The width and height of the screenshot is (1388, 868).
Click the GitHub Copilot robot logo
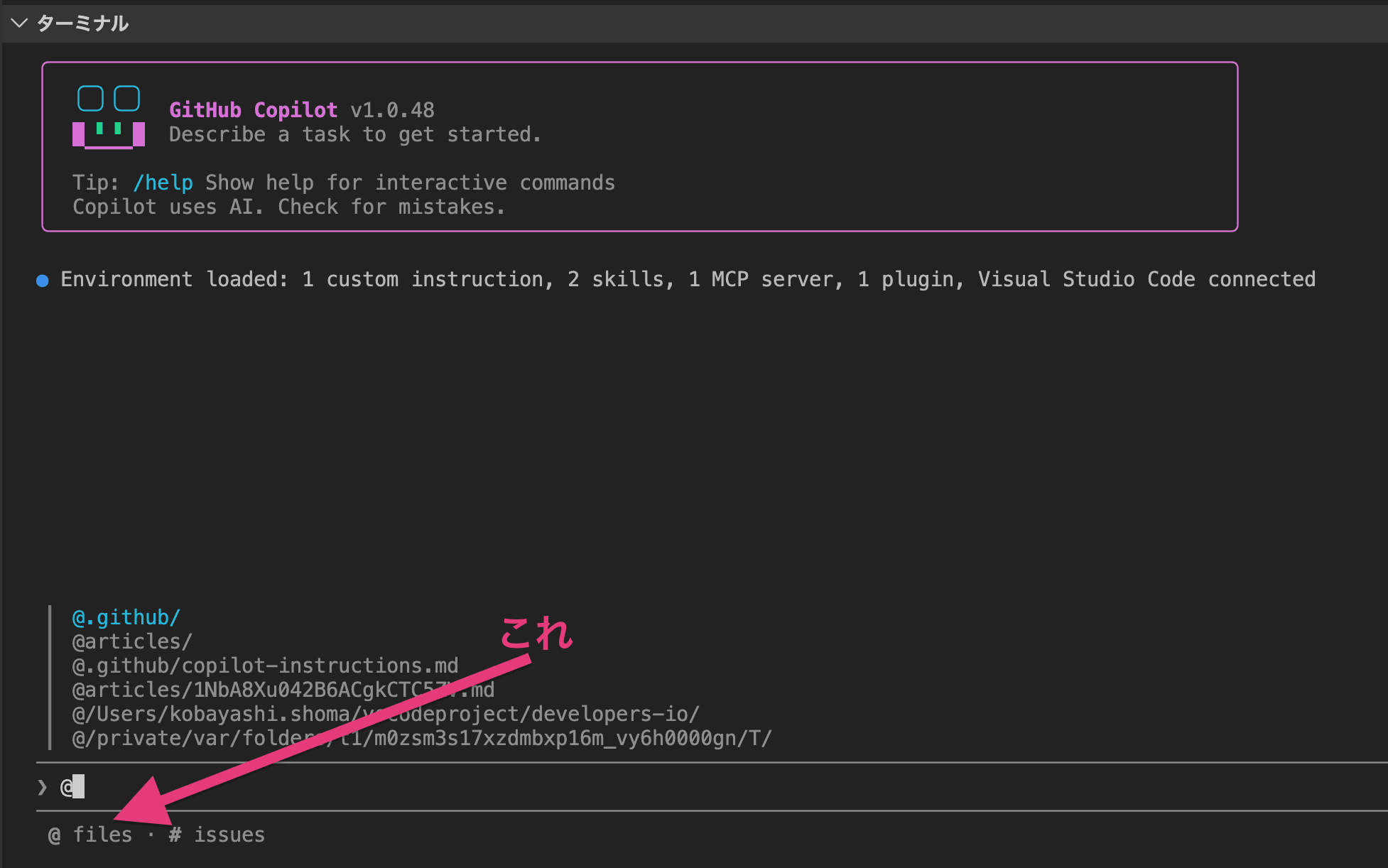tap(109, 117)
